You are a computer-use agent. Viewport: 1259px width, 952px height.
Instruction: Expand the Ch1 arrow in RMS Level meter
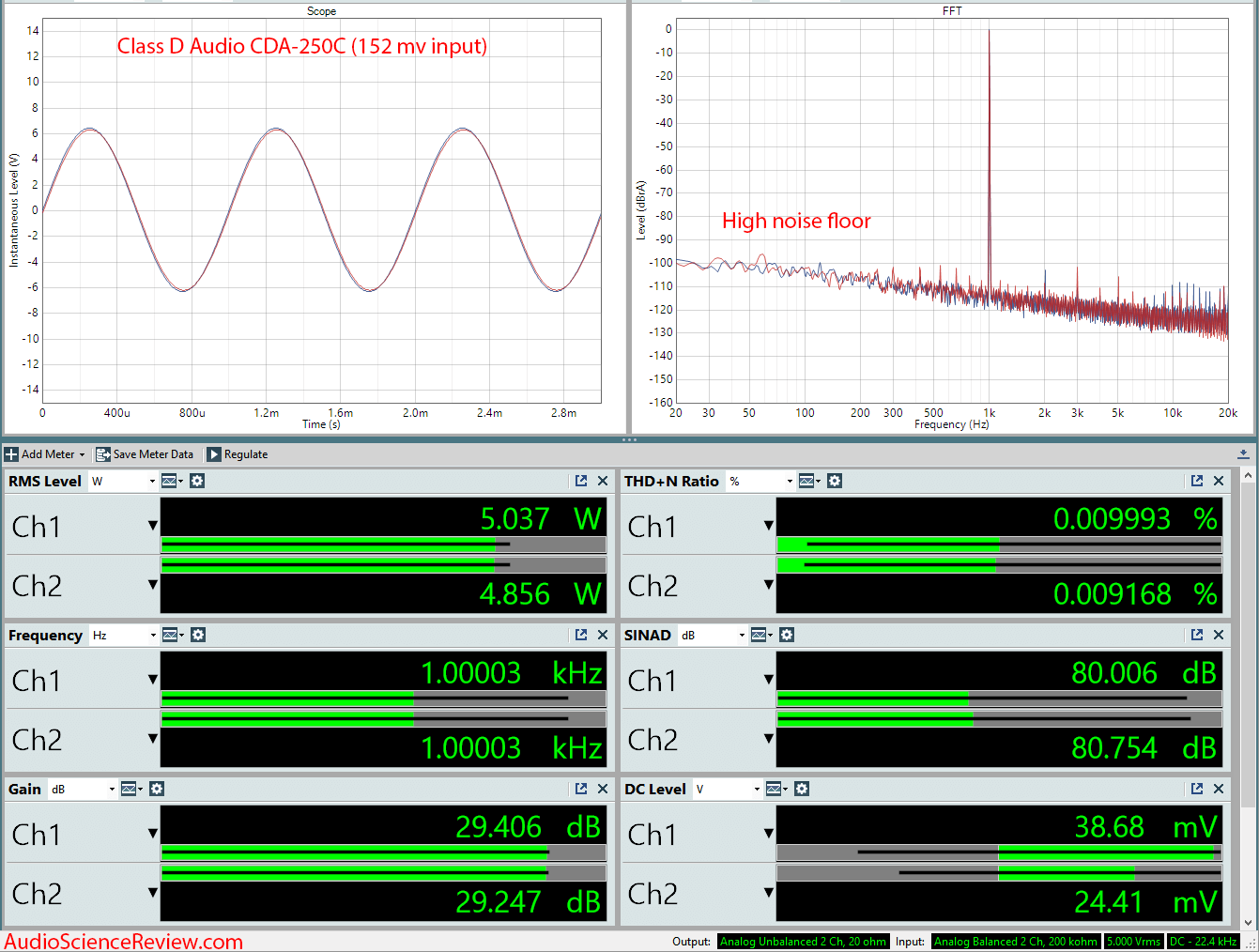click(x=152, y=526)
